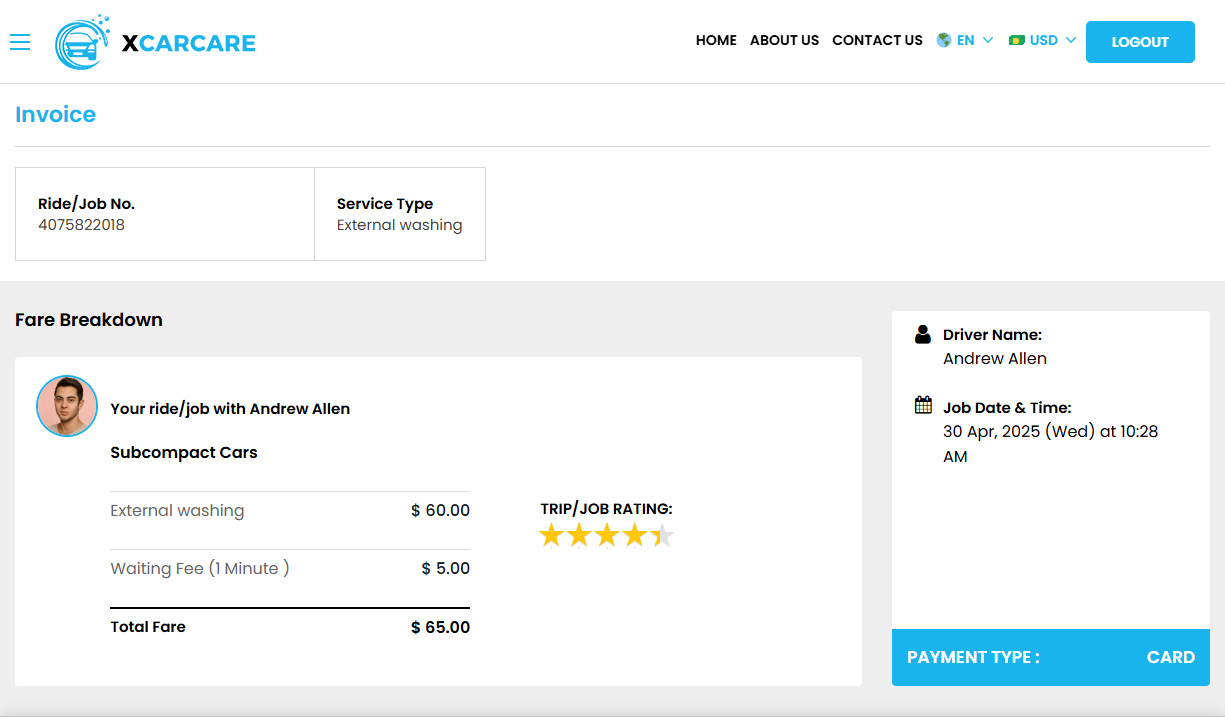Click the green currency banknote icon
Viewport: 1225px width, 722px height.
[1017, 40]
